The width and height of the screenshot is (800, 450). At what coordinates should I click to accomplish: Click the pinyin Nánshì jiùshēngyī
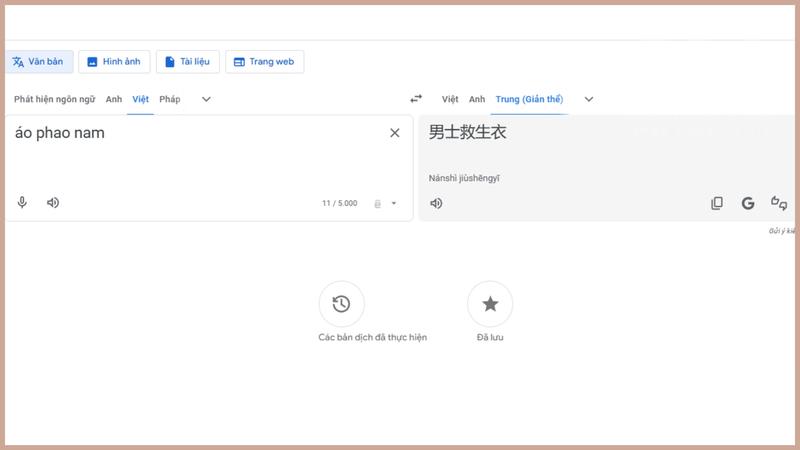tap(464, 178)
